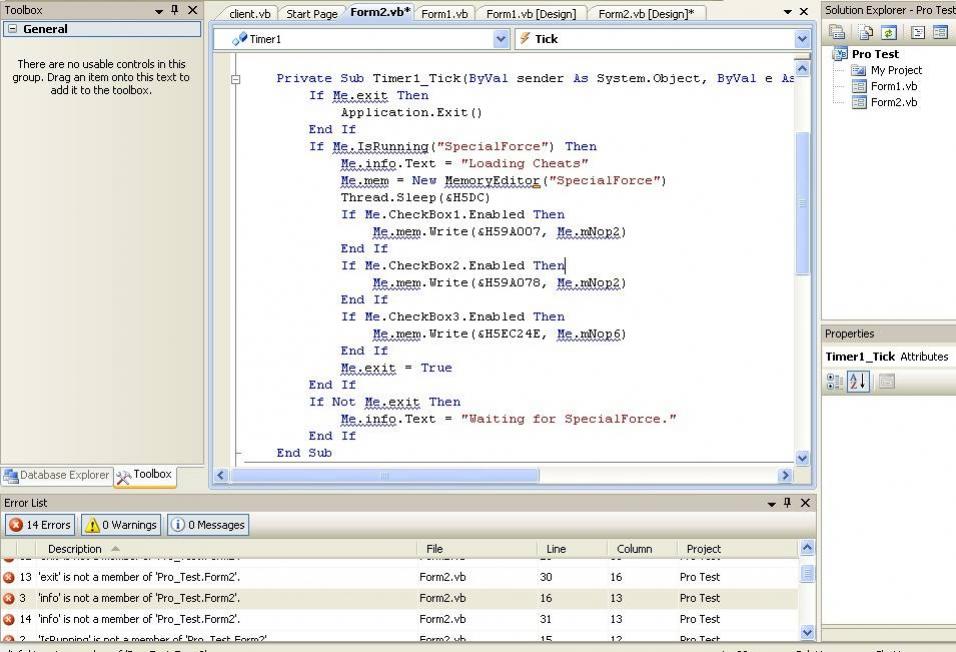Select the Toolbox bottom tab

tap(144, 475)
